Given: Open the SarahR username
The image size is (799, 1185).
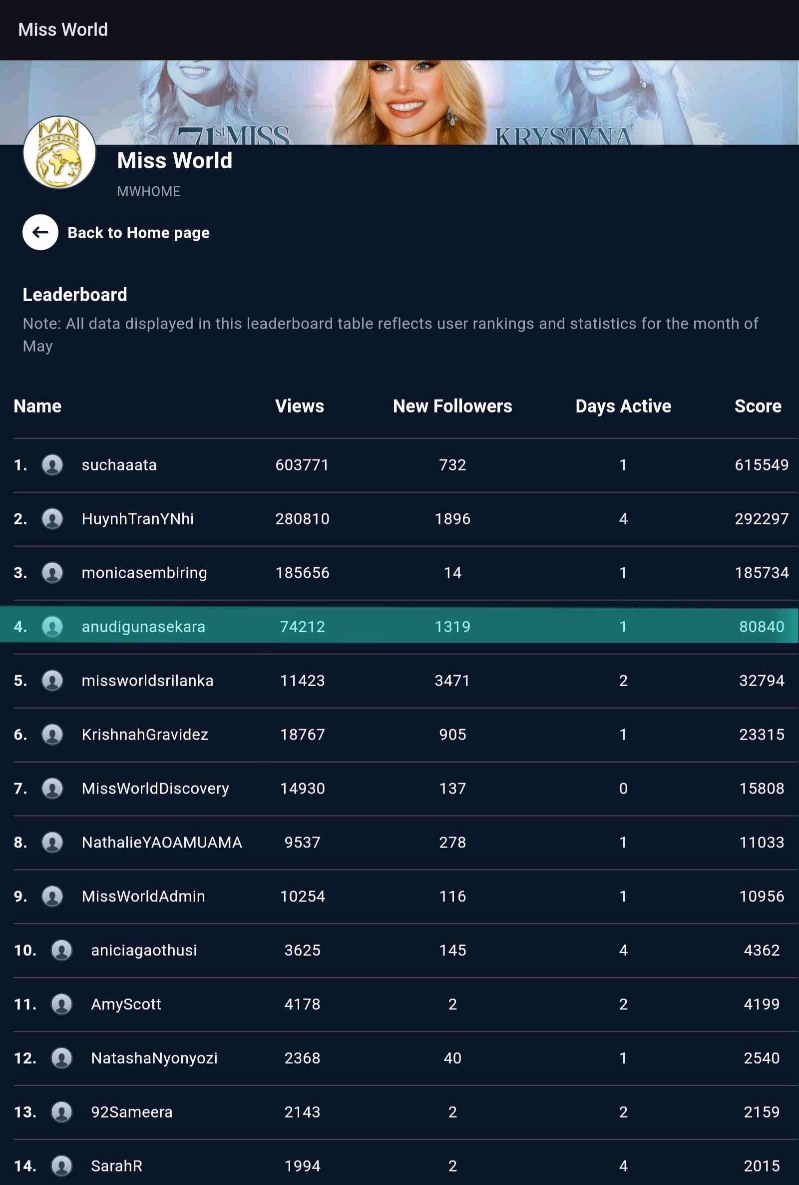Looking at the screenshot, I should tap(116, 1165).
